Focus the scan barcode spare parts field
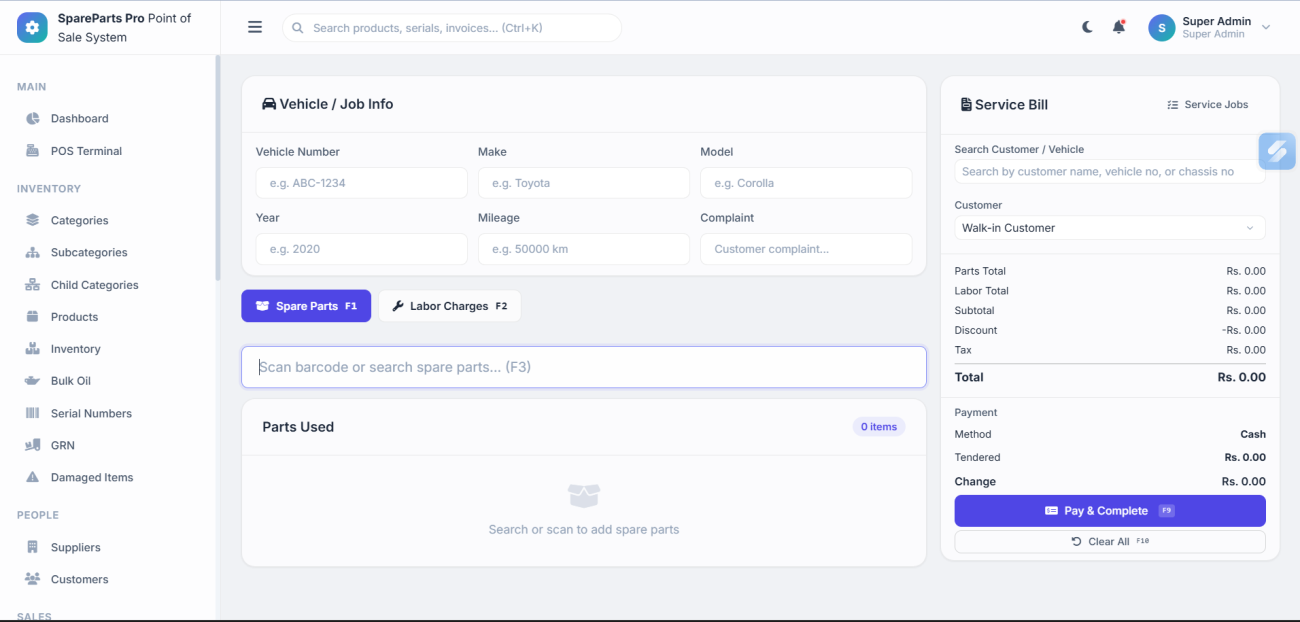The height and width of the screenshot is (622, 1300). coord(584,367)
